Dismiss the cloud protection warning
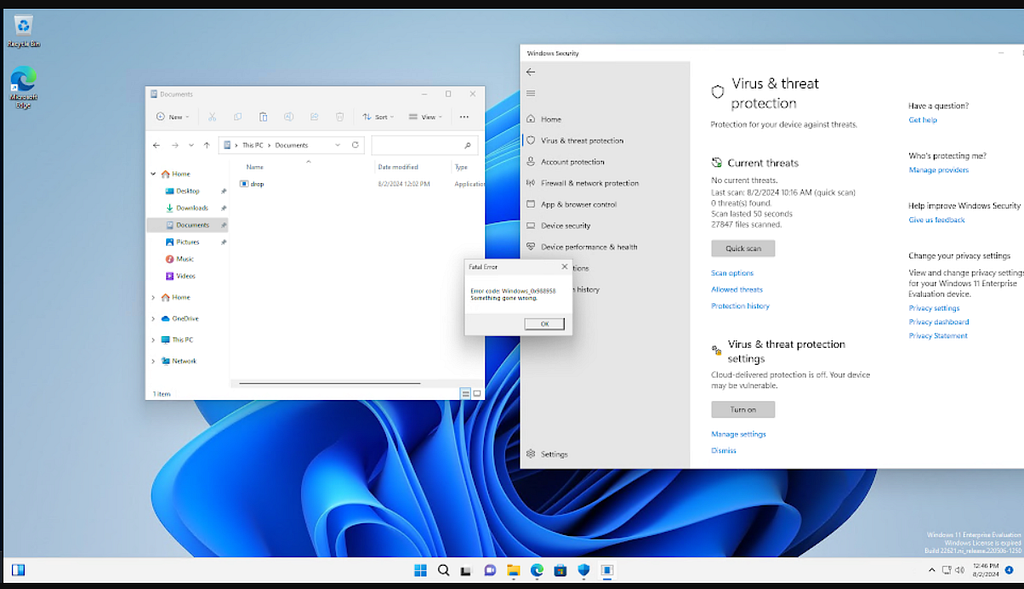 [x=724, y=451]
